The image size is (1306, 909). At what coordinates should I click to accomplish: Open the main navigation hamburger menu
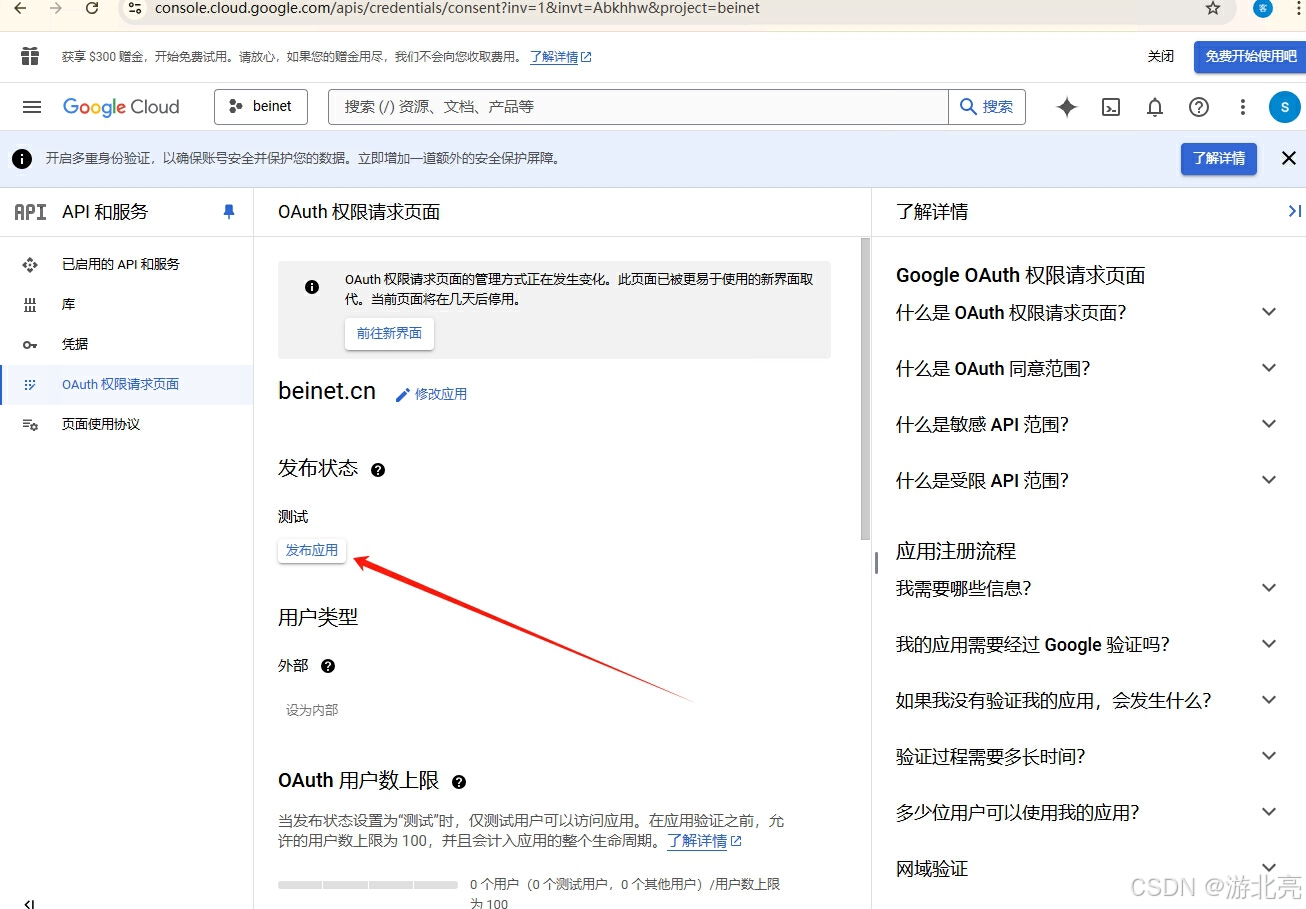coord(32,107)
